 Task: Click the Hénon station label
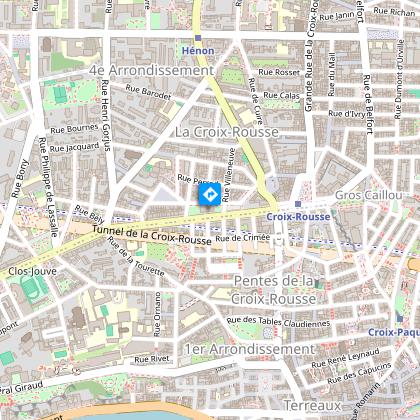point(198,51)
